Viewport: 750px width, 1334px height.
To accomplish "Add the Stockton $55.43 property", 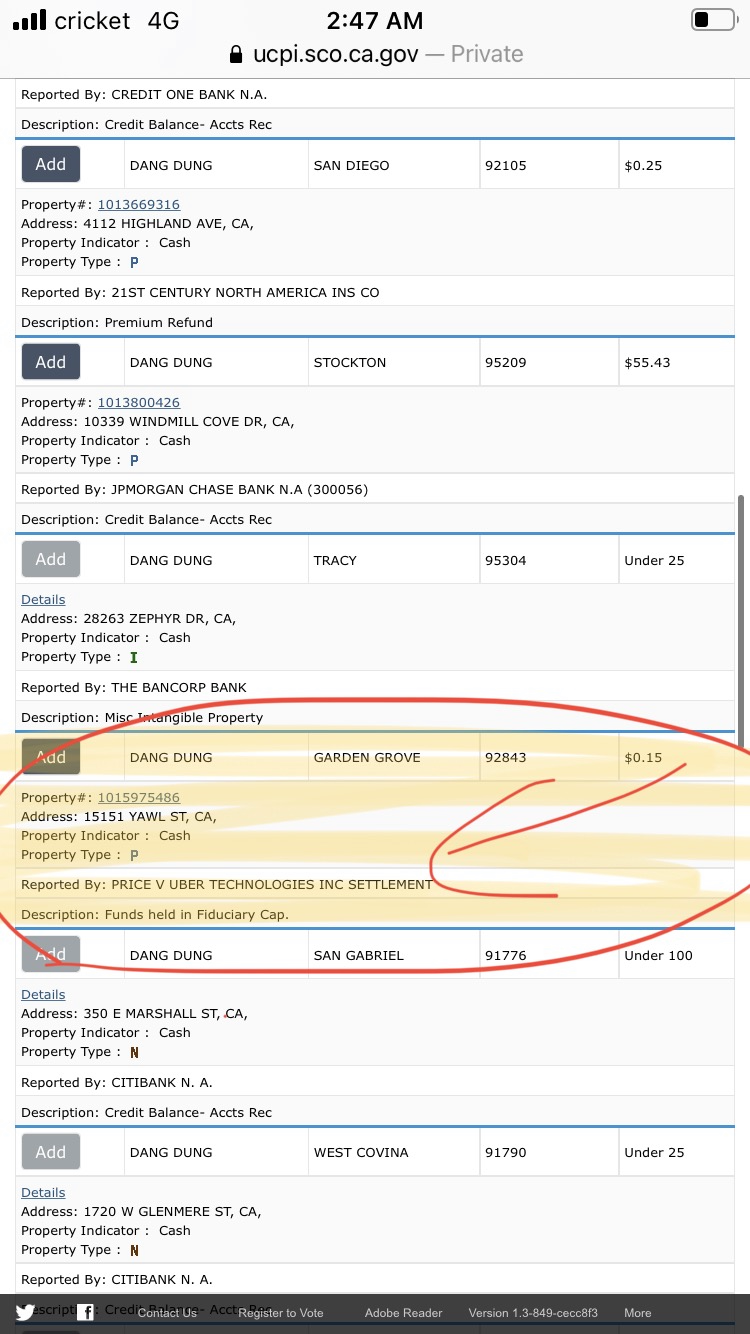I will click(51, 362).
